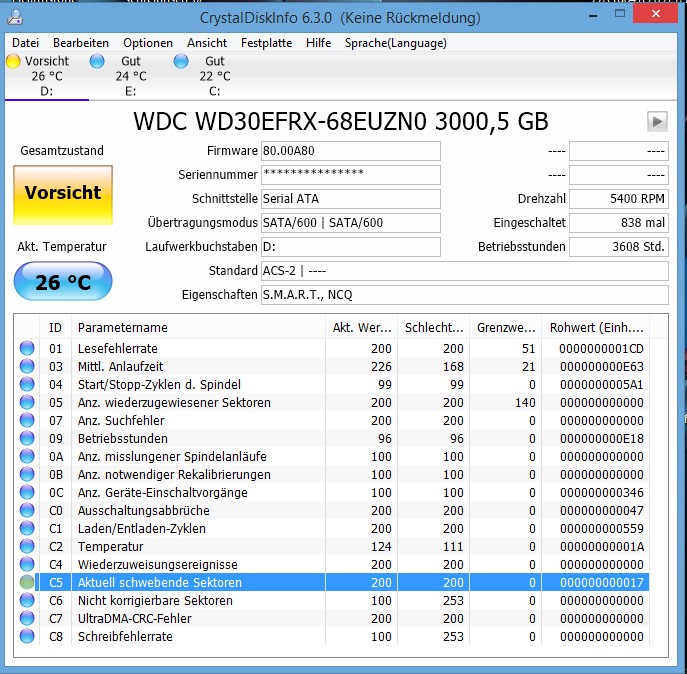Open the Ansicht menu
The image size is (687, 674).
point(207,43)
